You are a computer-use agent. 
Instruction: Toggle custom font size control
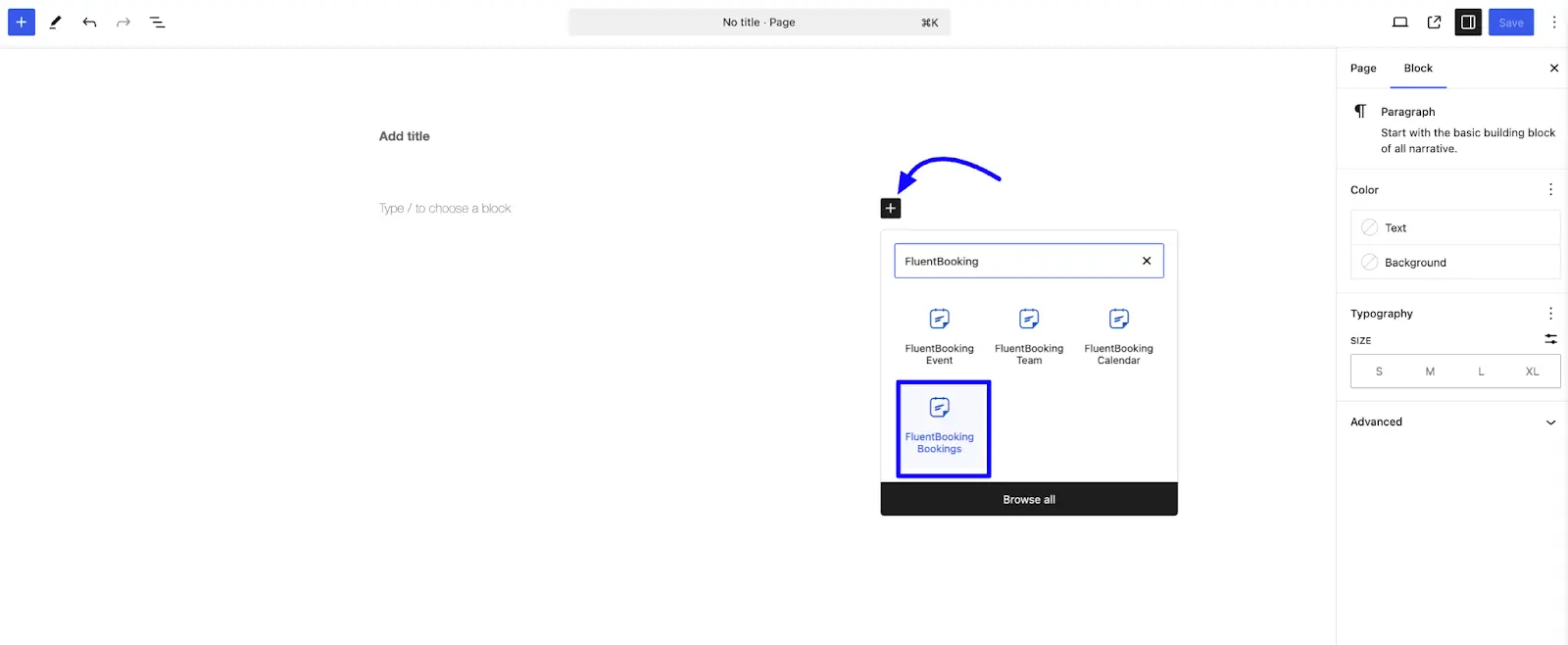pos(1550,339)
